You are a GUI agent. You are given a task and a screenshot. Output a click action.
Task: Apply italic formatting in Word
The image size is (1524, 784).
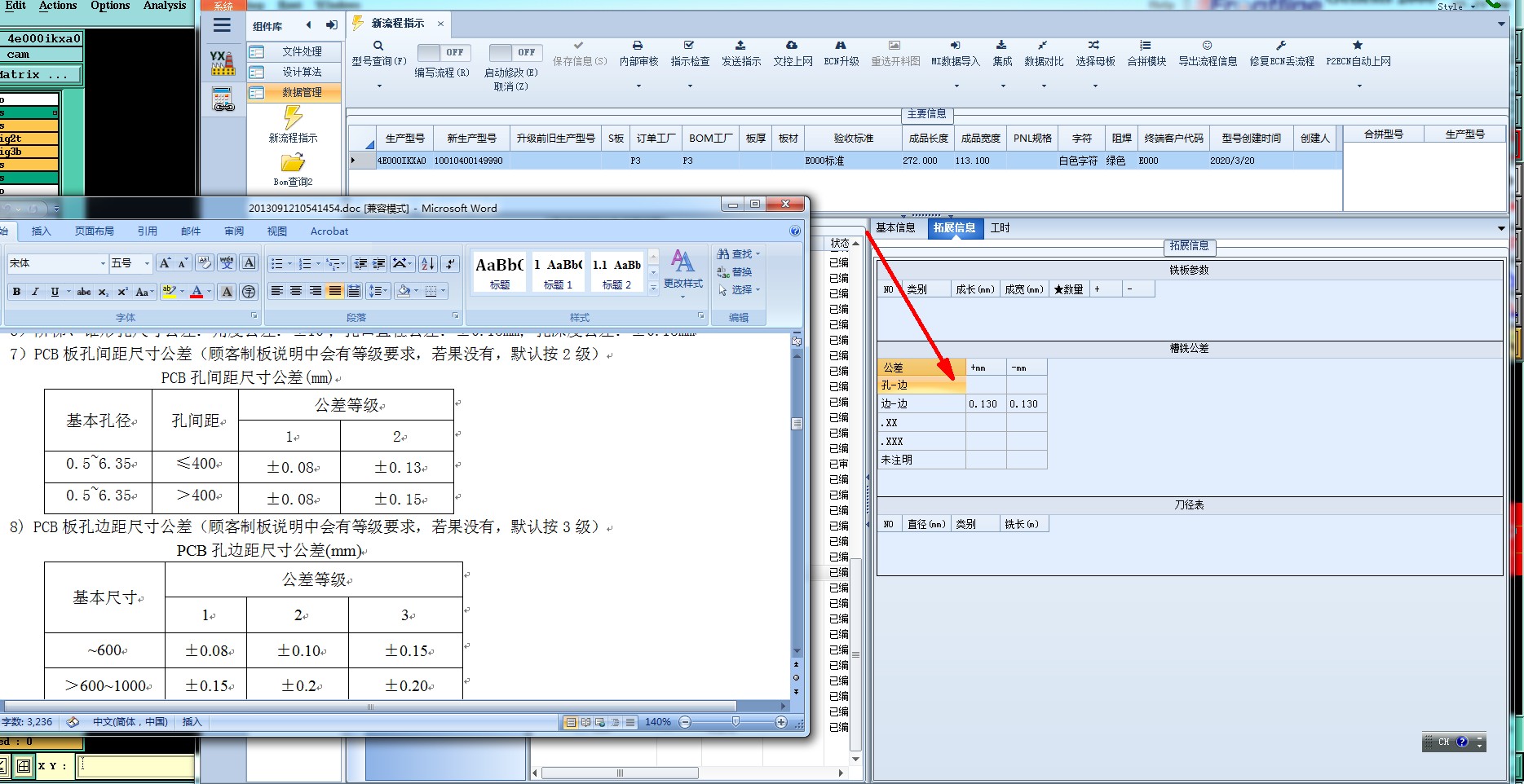point(35,292)
